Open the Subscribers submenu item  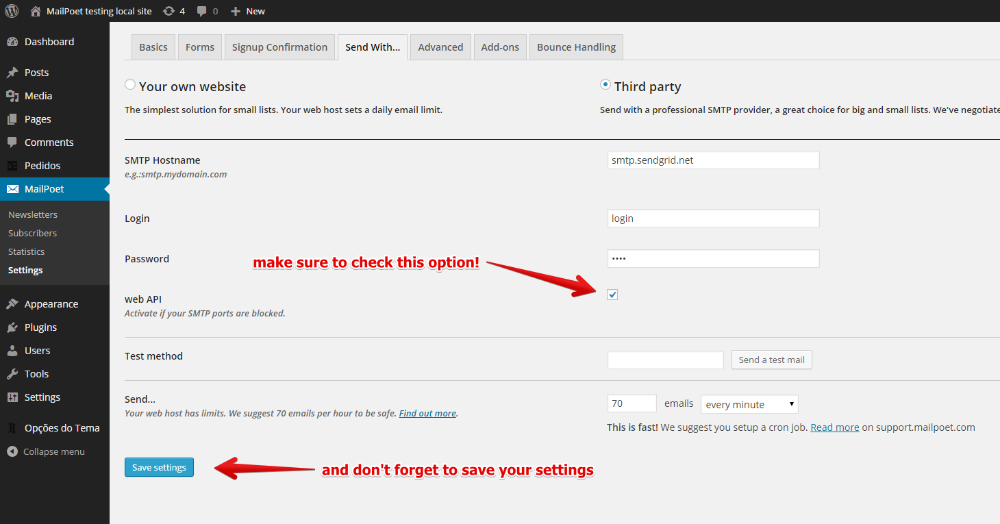tap(33, 233)
